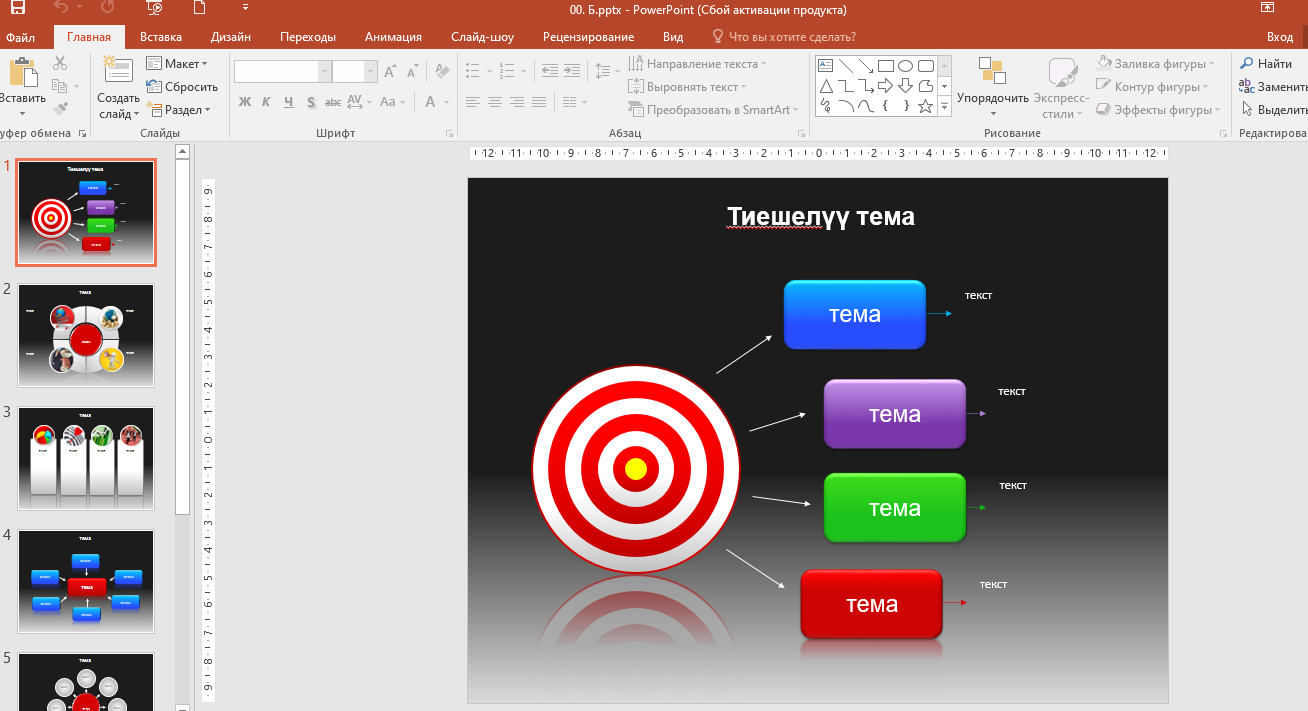Choose the oval shape in the shapes gallery
Viewport: 1308px width, 711px height.
(906, 66)
